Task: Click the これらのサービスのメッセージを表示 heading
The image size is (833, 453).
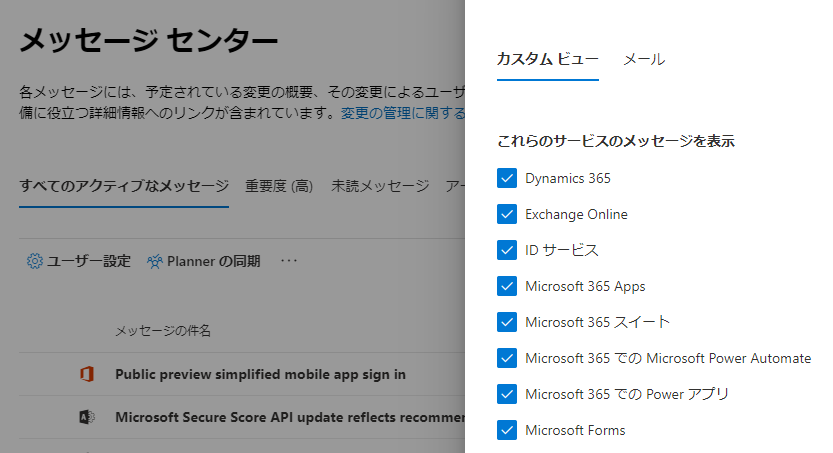Action: (616, 141)
